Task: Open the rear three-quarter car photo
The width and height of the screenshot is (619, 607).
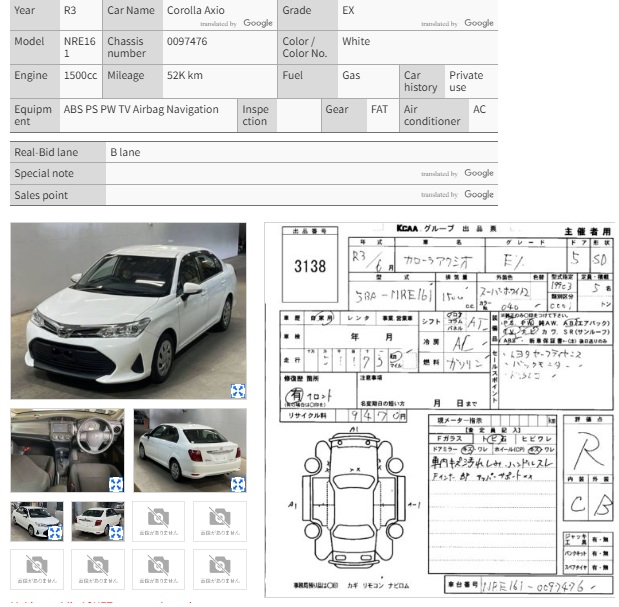Action: pos(190,450)
